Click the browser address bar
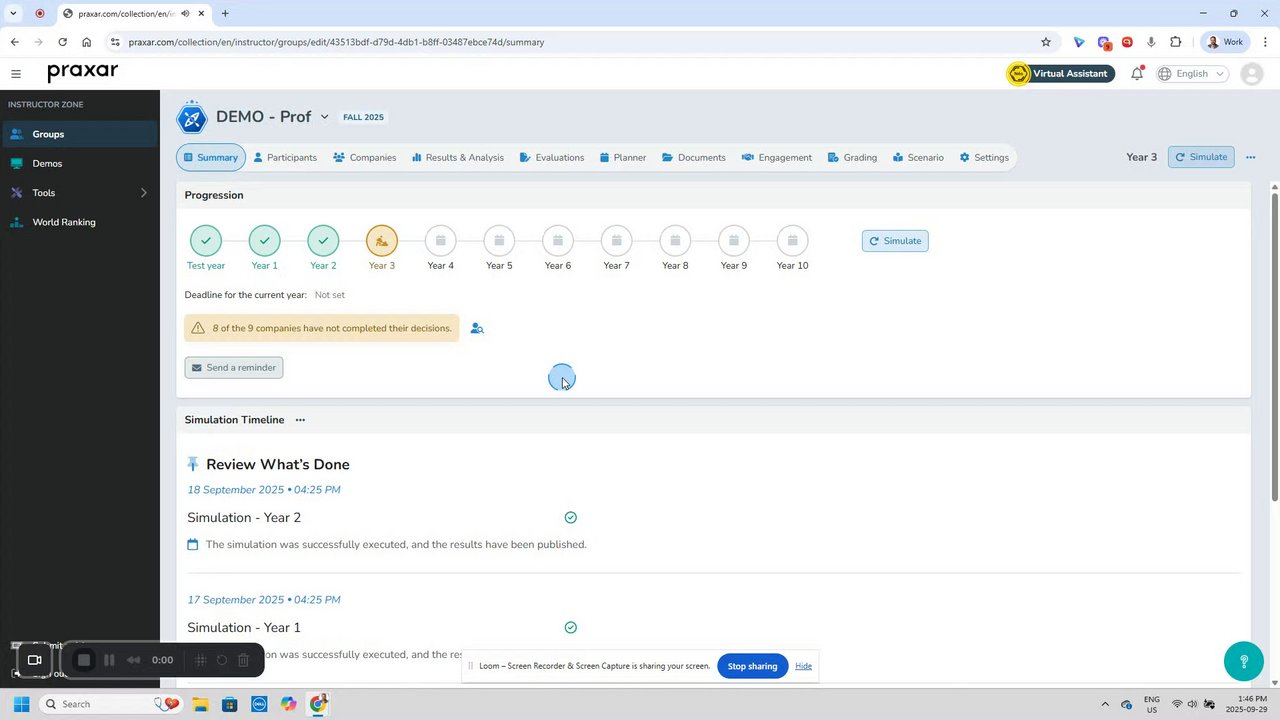Viewport: 1280px width, 720px height. [x=578, y=42]
